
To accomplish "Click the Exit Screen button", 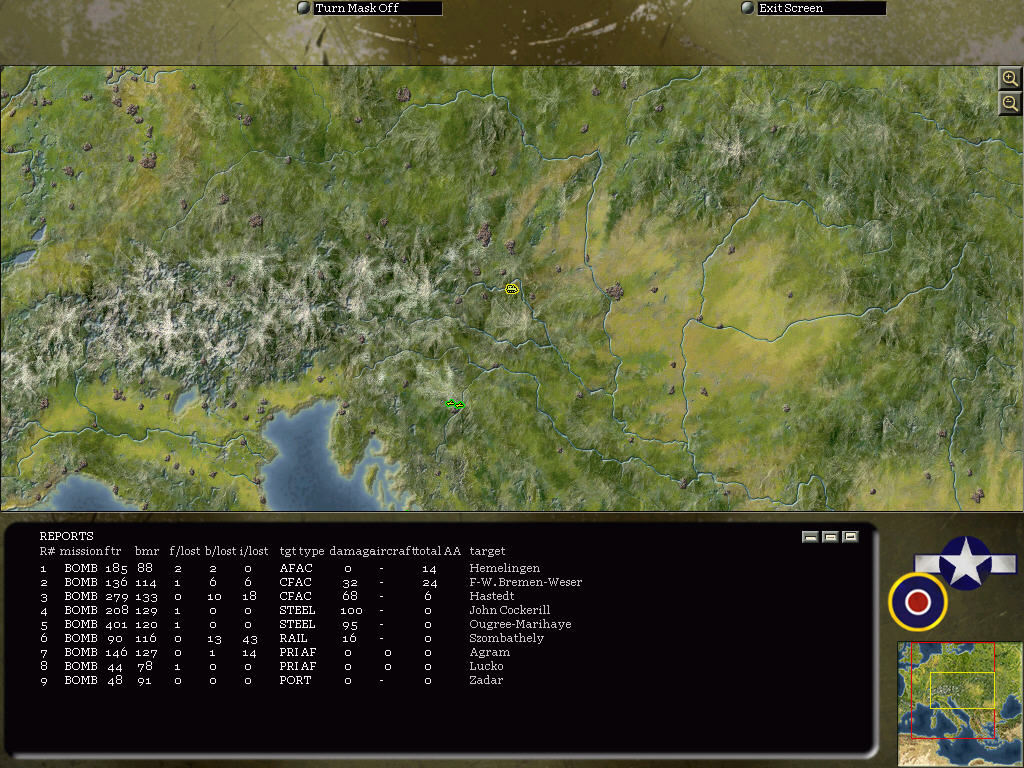I will click(814, 8).
